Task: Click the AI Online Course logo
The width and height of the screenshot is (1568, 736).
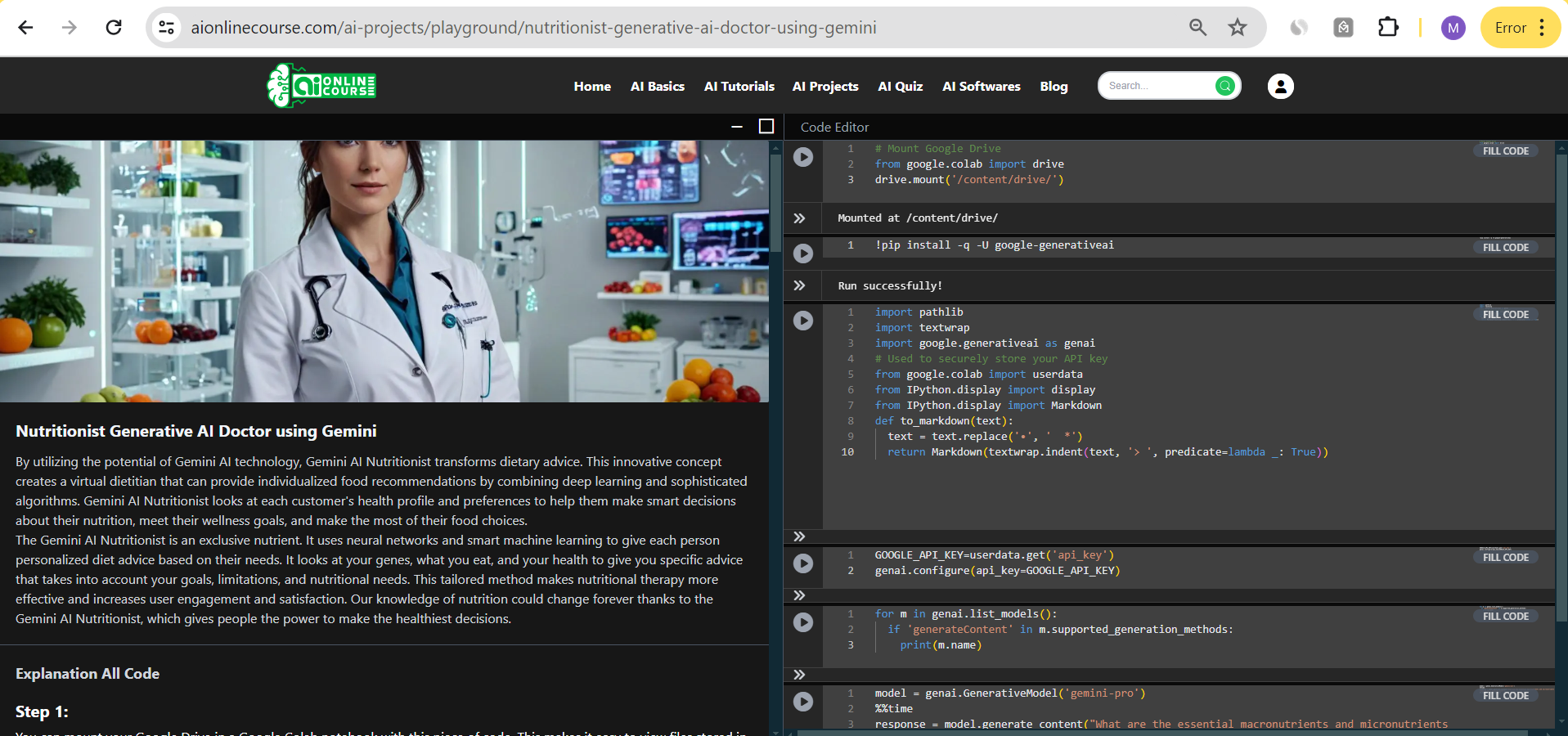Action: [x=321, y=86]
